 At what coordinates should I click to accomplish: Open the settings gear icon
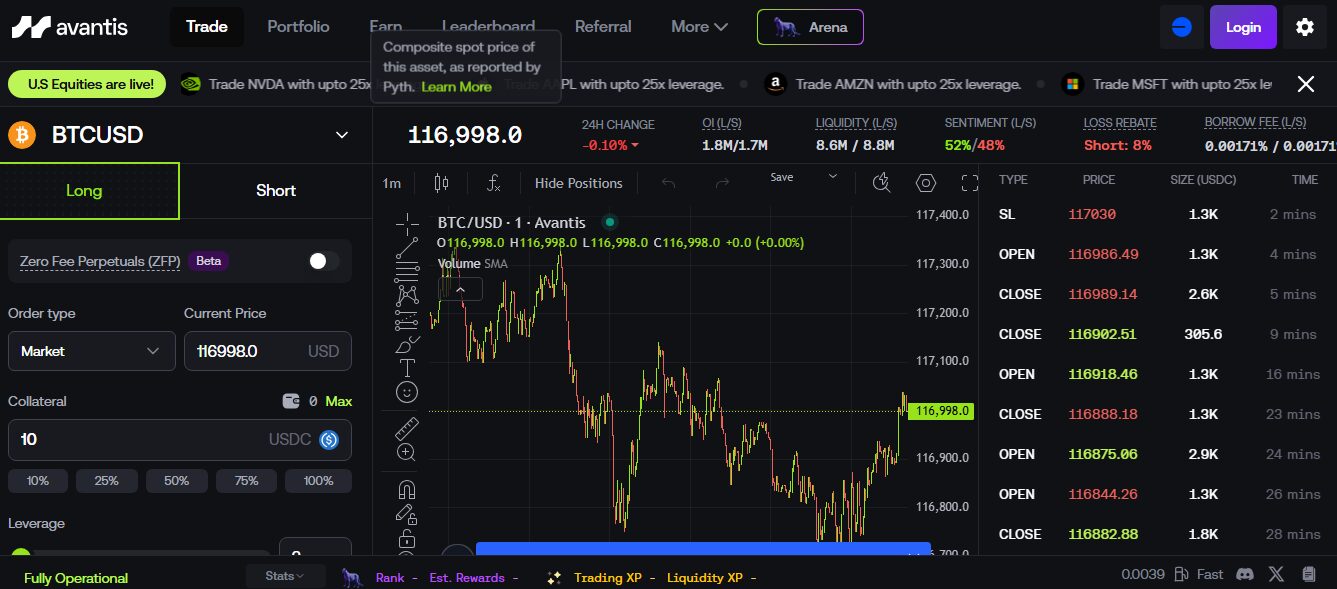1305,27
